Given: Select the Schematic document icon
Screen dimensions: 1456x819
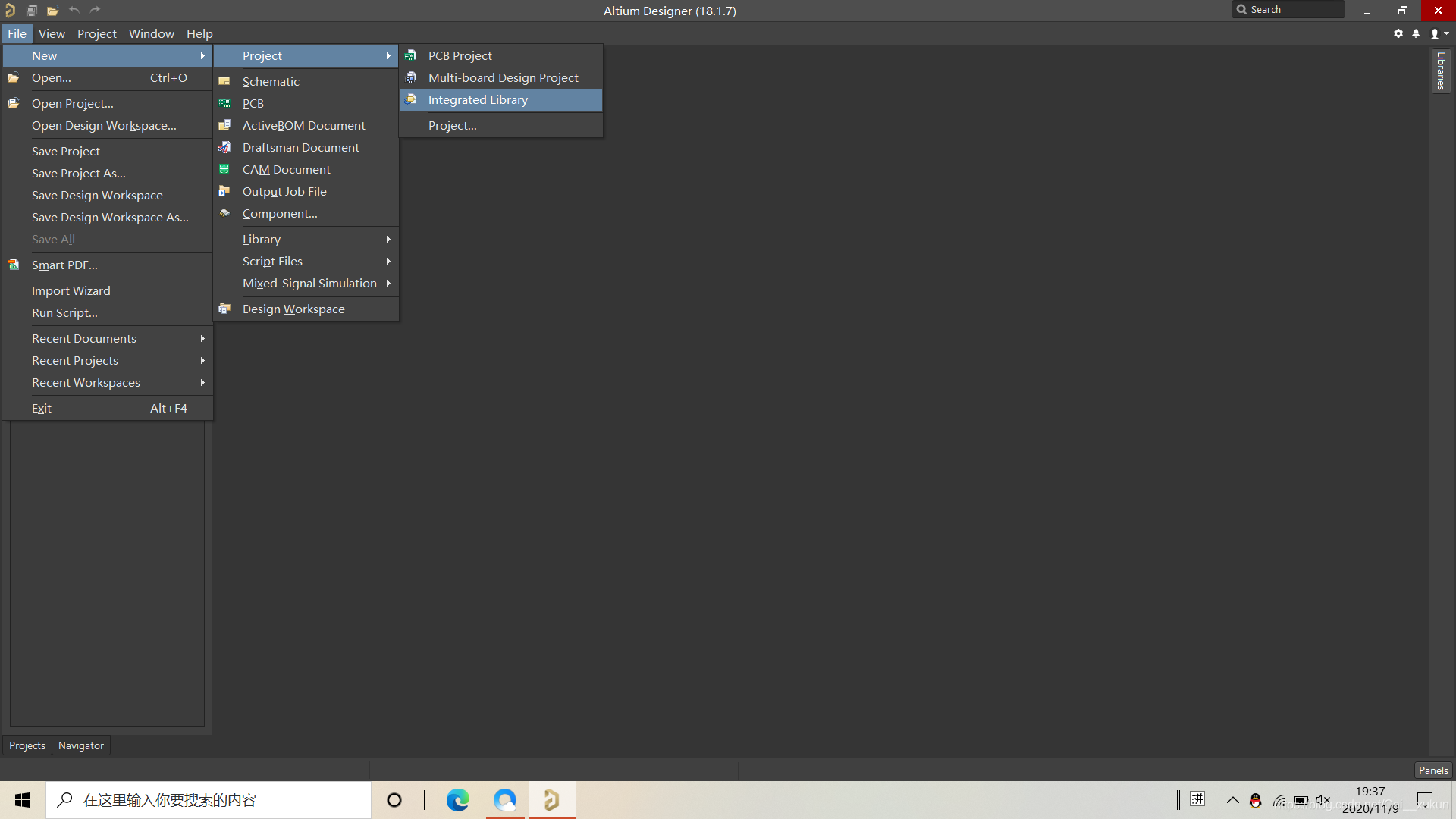Looking at the screenshot, I should click(x=224, y=81).
